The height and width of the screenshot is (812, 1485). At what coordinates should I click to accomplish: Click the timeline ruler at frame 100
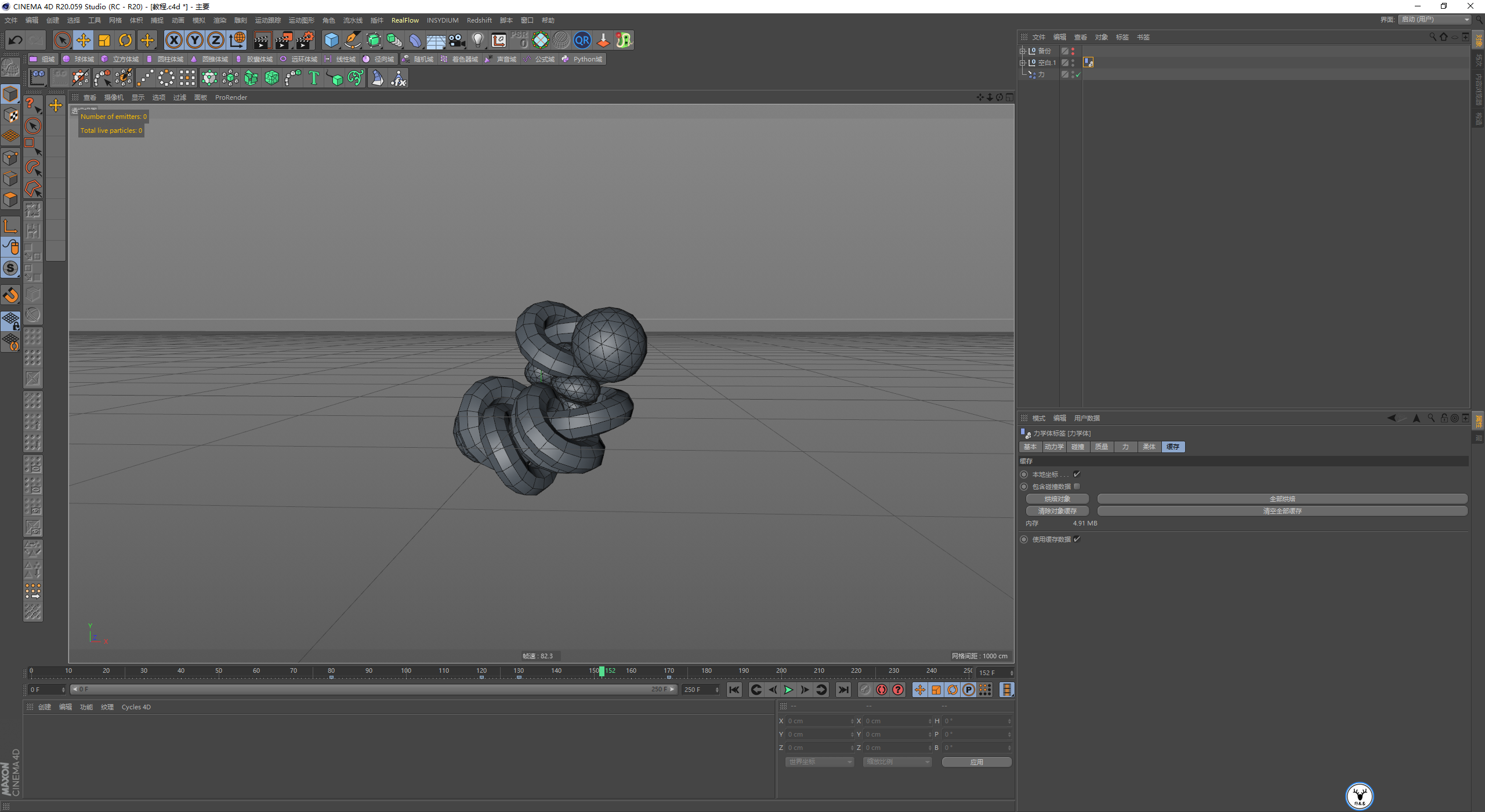406,671
